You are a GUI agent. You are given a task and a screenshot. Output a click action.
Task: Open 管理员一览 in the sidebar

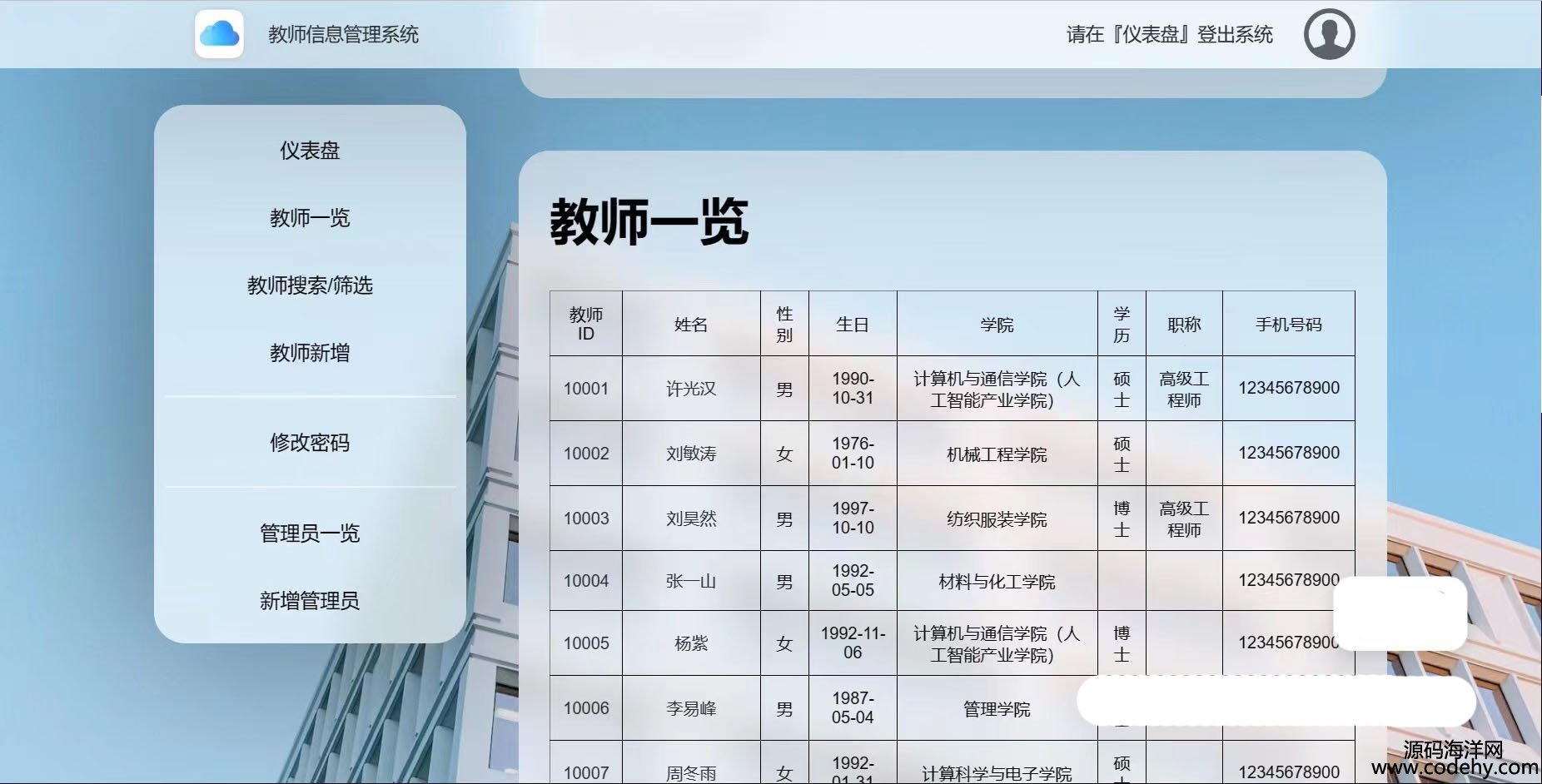(310, 533)
